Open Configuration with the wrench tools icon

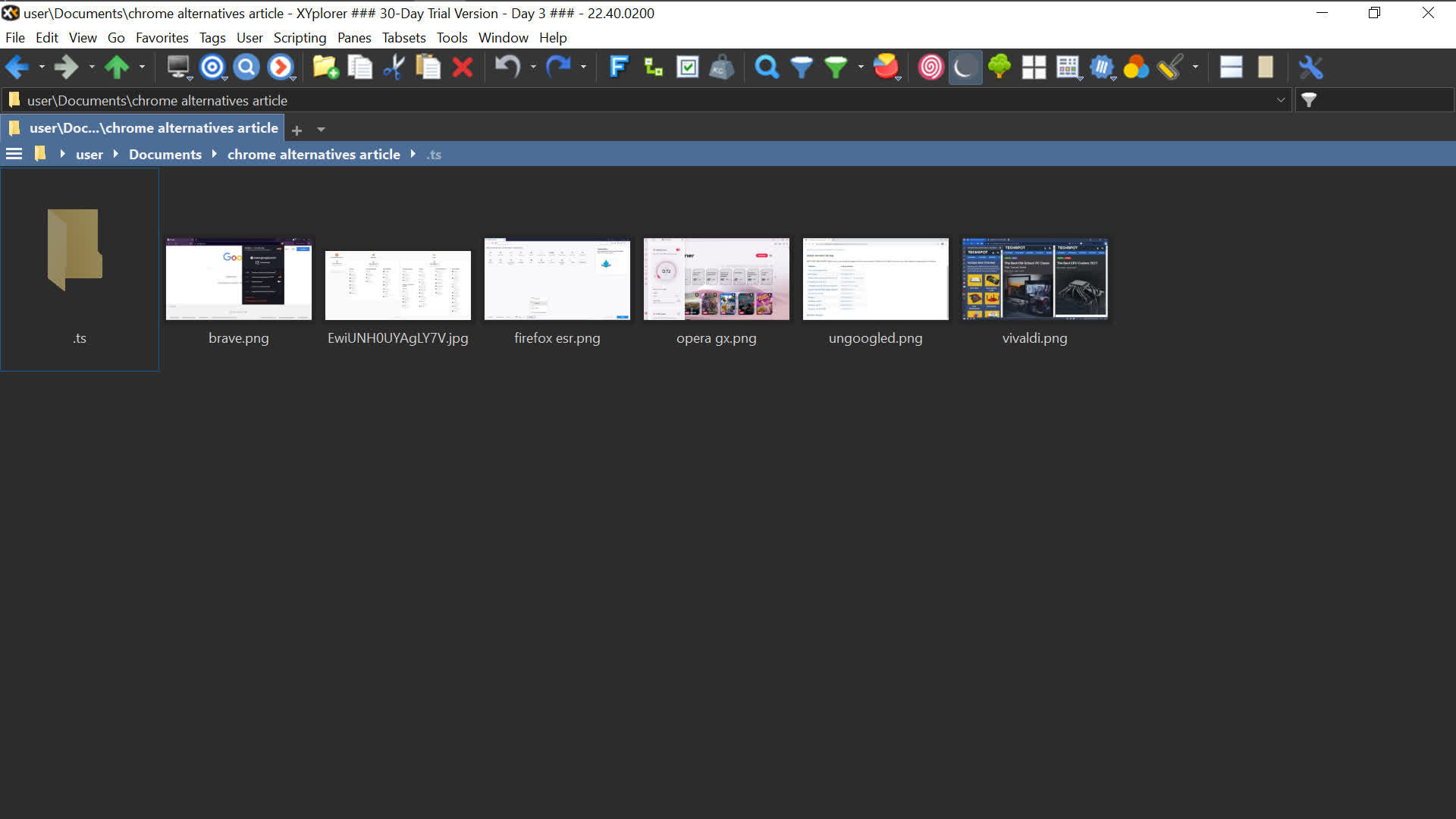pyautogui.click(x=1311, y=67)
